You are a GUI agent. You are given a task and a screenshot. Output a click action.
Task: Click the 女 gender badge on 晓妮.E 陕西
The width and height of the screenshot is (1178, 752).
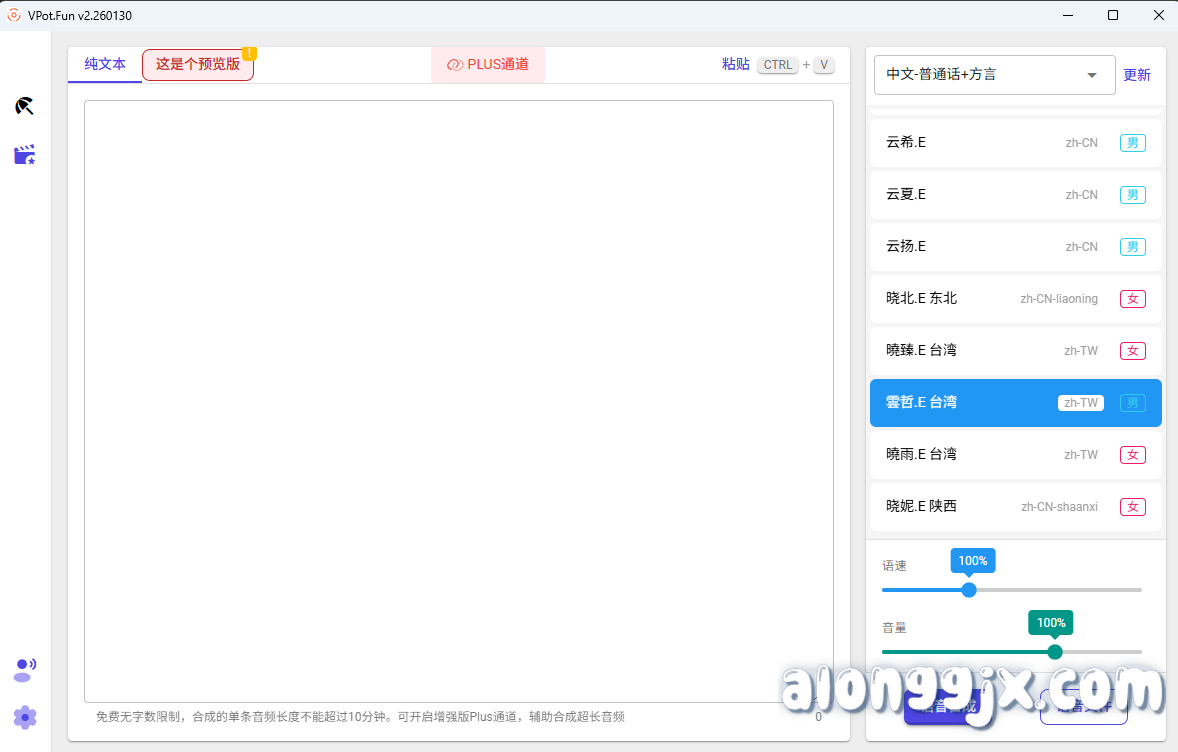1132,507
